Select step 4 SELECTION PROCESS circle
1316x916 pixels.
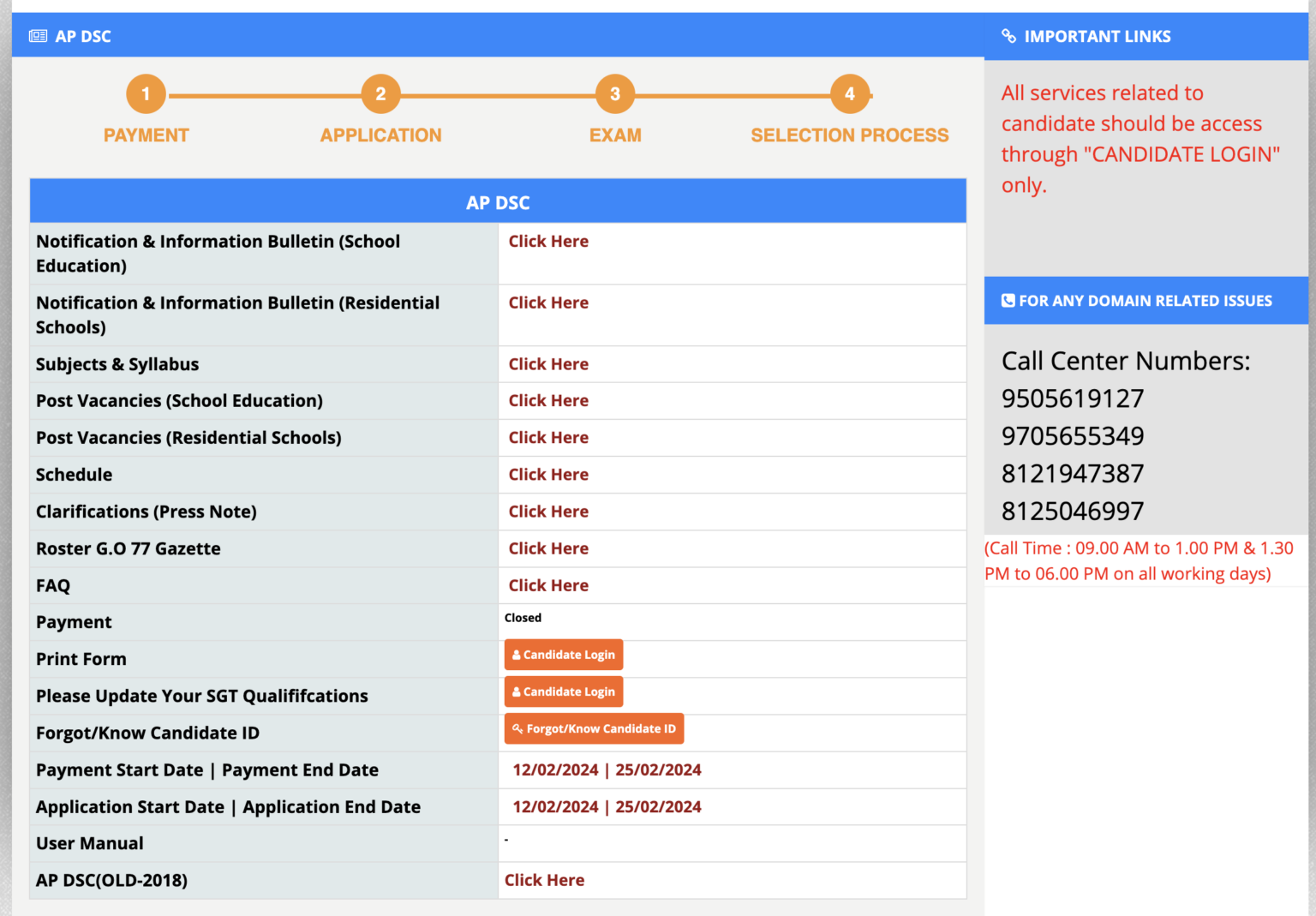point(850,94)
